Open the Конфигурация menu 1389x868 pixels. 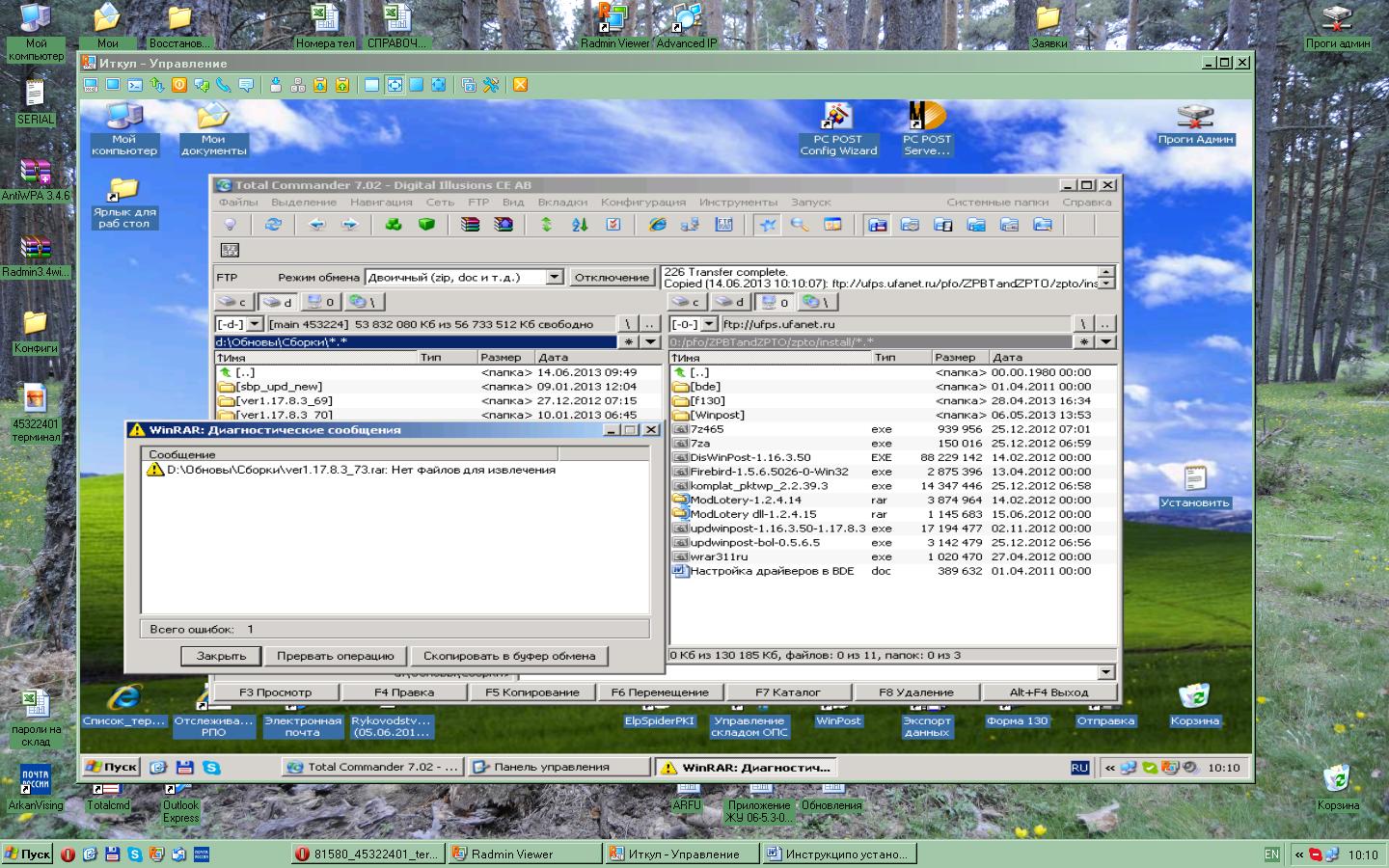pyautogui.click(x=642, y=203)
